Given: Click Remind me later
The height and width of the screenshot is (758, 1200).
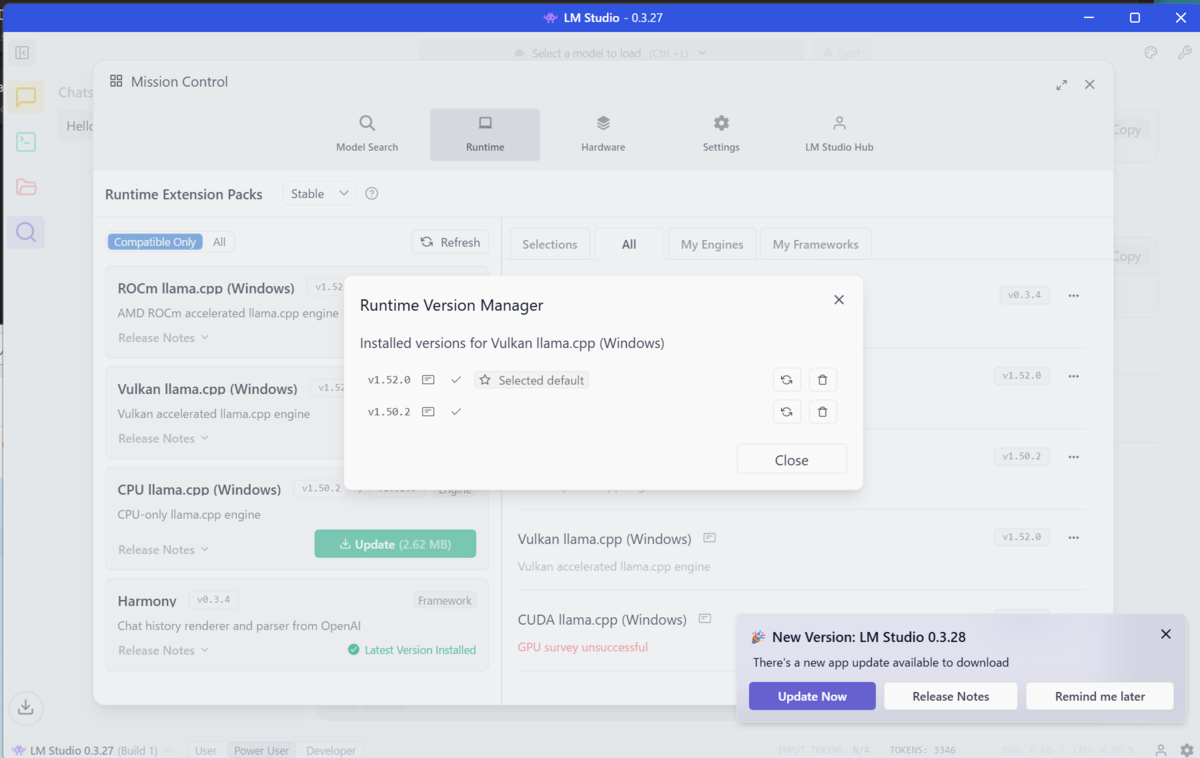Looking at the screenshot, I should click(x=1100, y=696).
